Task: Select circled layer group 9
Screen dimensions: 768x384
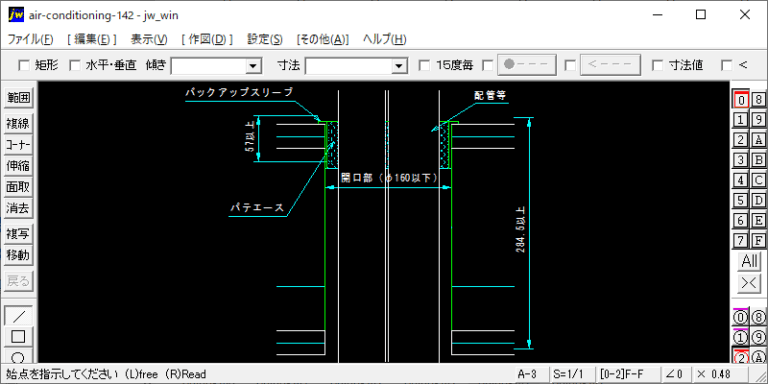Action: click(x=758, y=337)
